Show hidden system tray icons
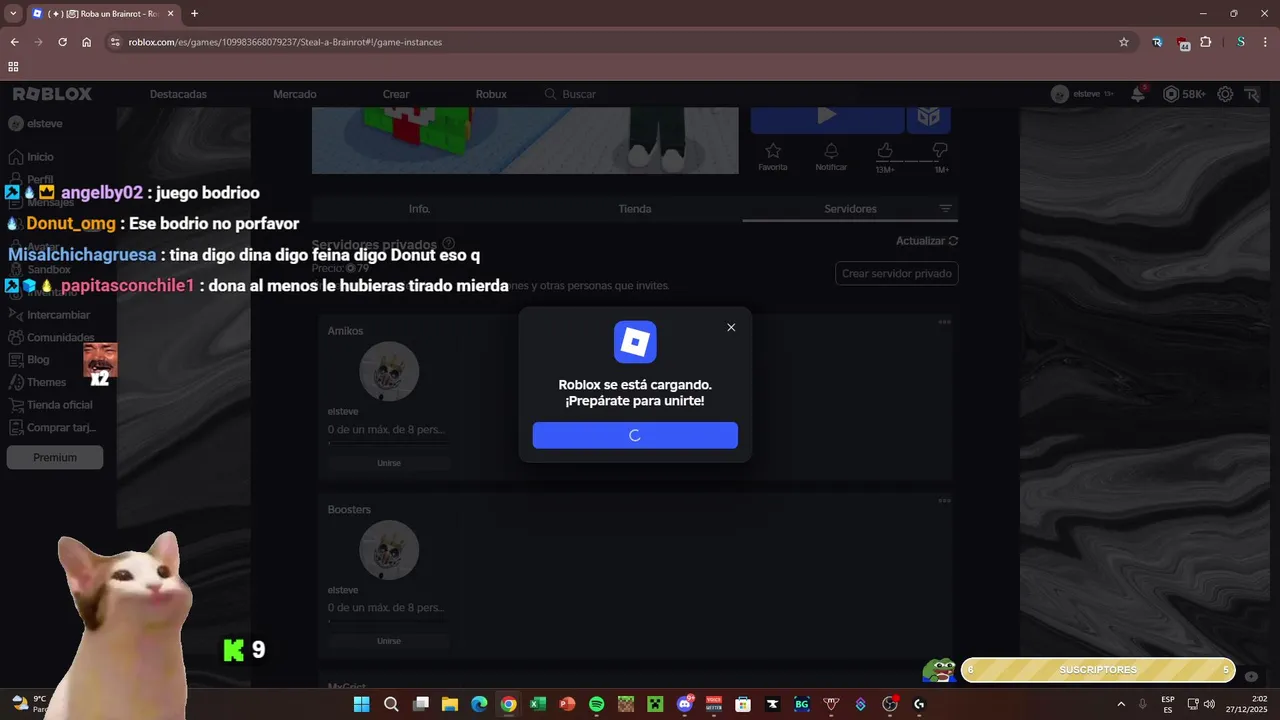 1120,704
